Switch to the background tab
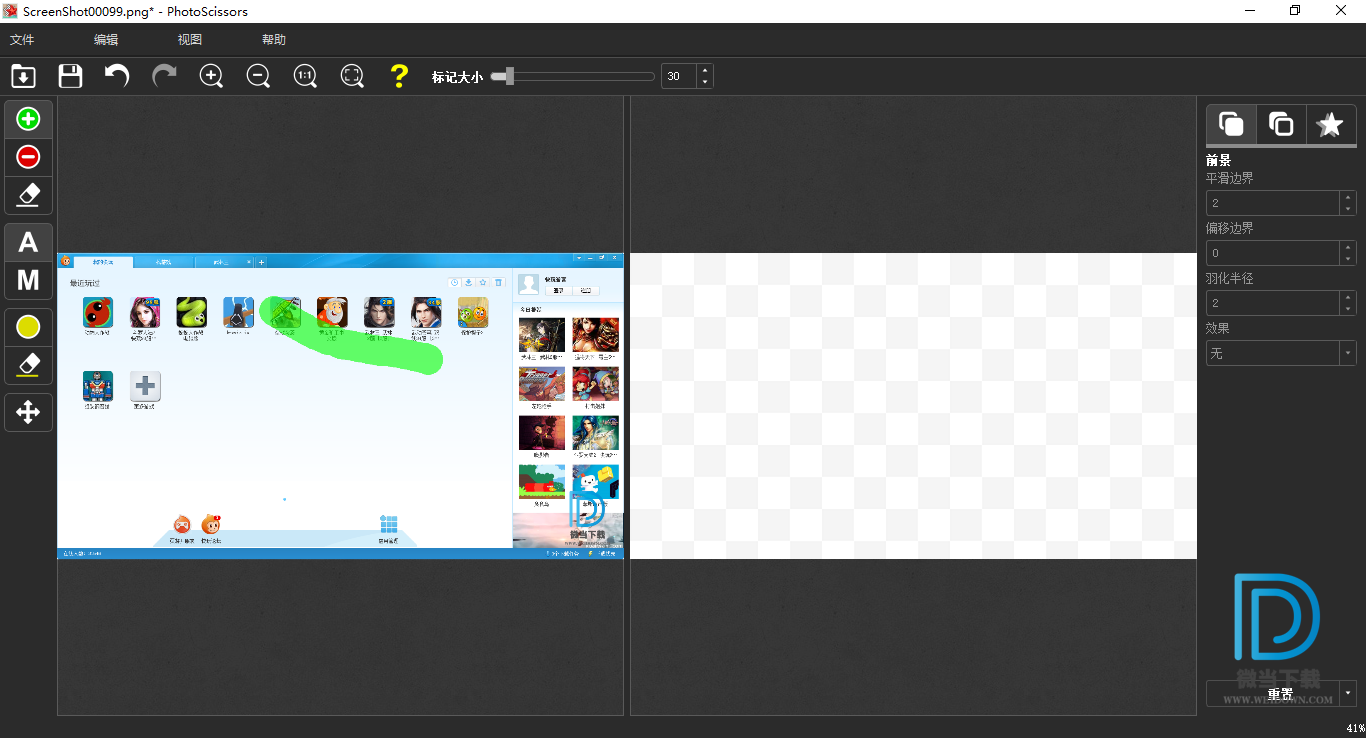This screenshot has height=738, width=1366. click(x=1281, y=125)
